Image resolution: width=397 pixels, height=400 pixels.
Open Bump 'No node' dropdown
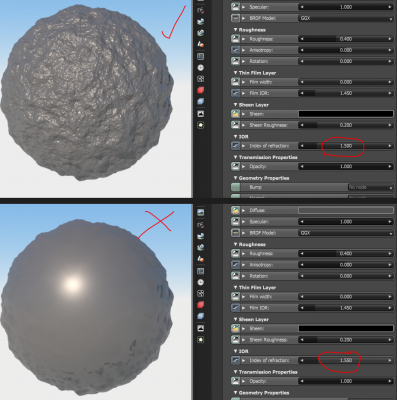pos(371,187)
